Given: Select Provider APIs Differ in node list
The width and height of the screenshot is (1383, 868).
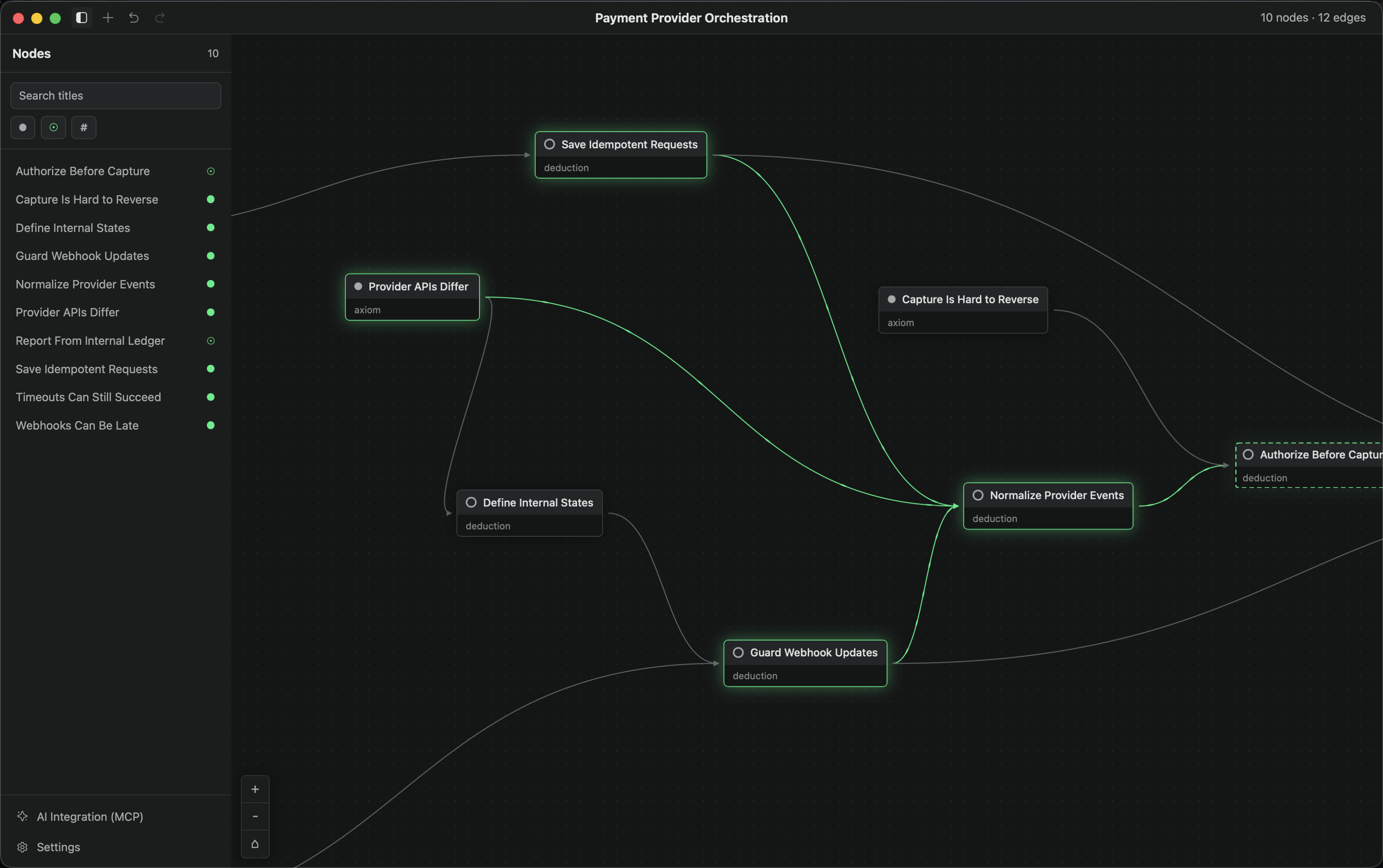Looking at the screenshot, I should pyautogui.click(x=115, y=312).
